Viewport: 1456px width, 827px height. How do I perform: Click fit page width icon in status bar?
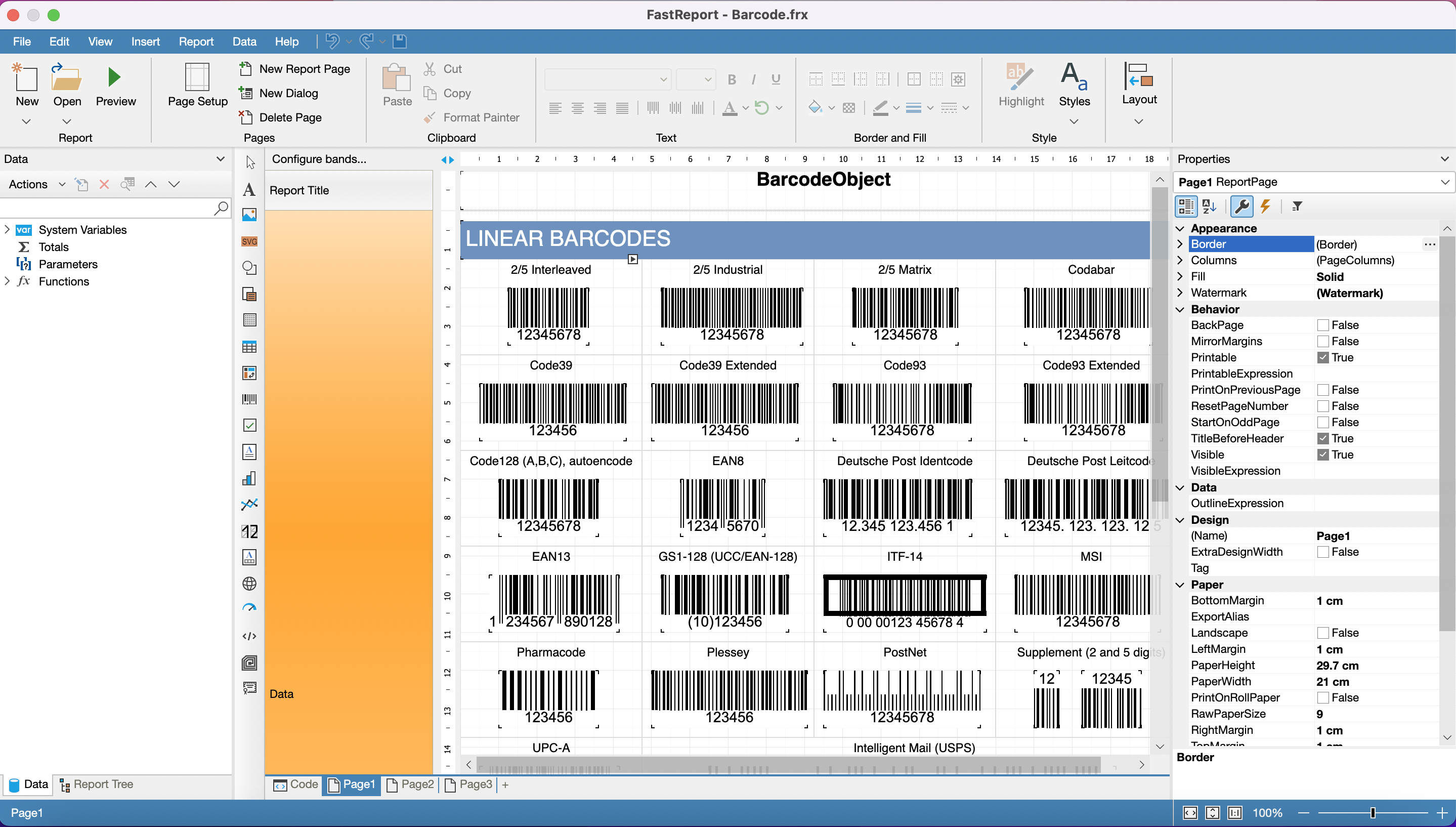coord(1190,813)
